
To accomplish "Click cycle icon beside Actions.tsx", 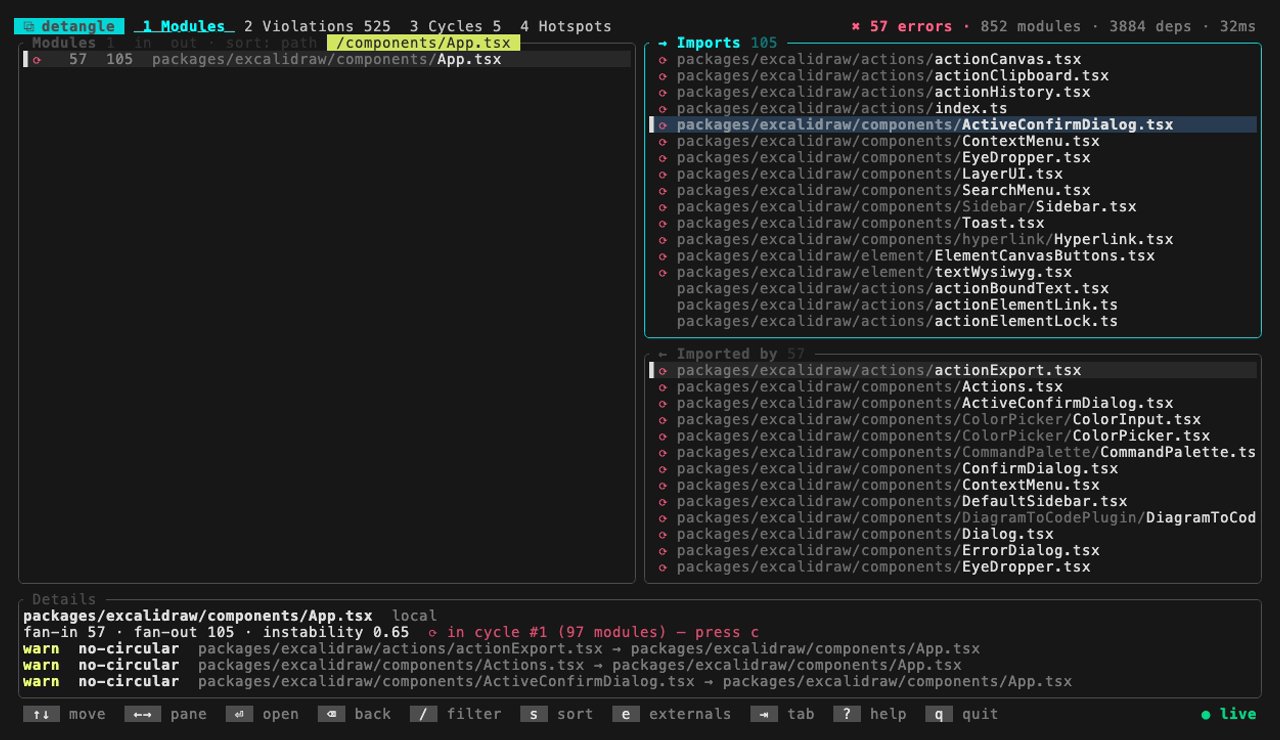I will pyautogui.click(x=662, y=387).
